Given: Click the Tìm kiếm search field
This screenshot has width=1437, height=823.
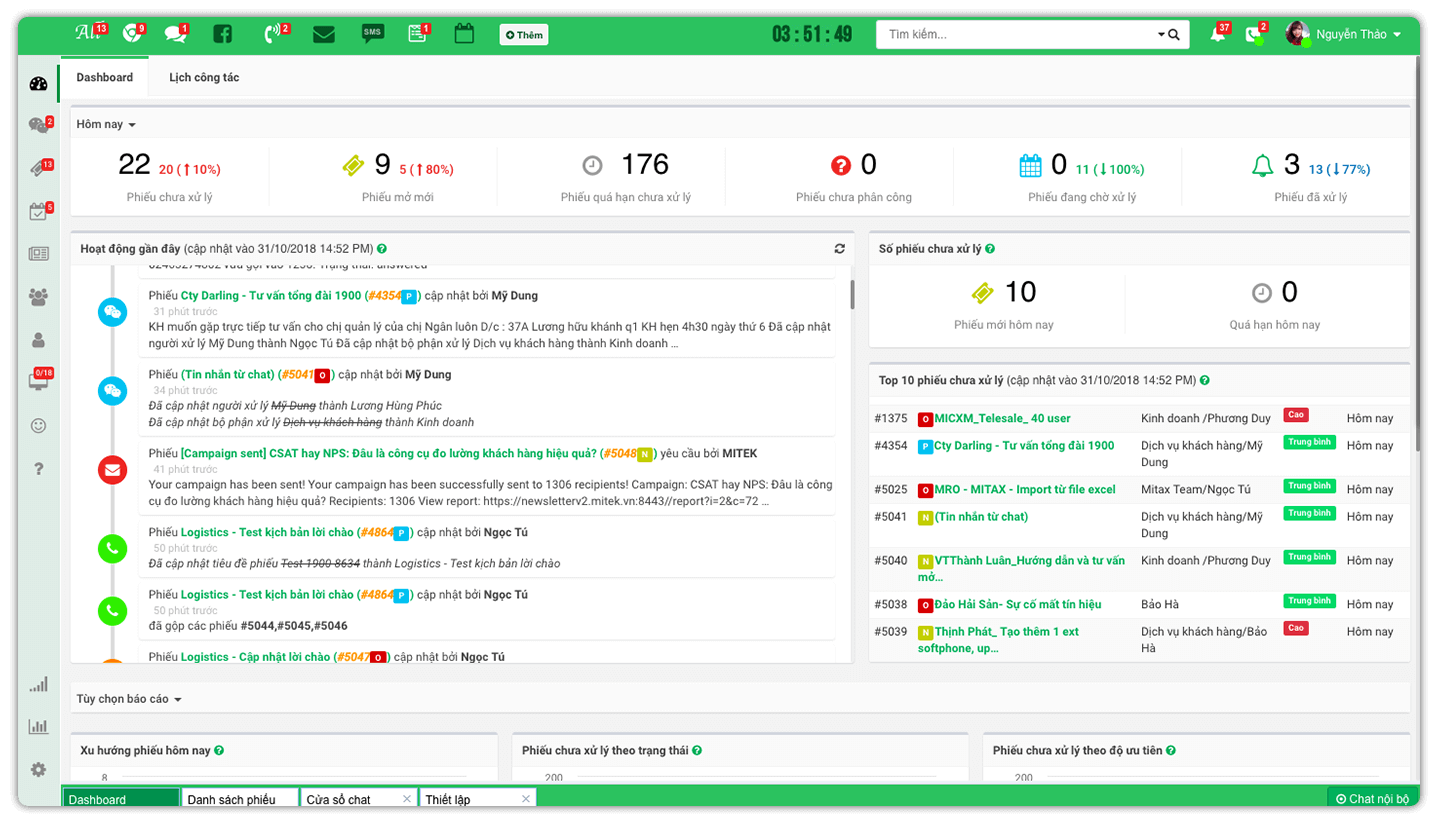Looking at the screenshot, I should click(1015, 35).
